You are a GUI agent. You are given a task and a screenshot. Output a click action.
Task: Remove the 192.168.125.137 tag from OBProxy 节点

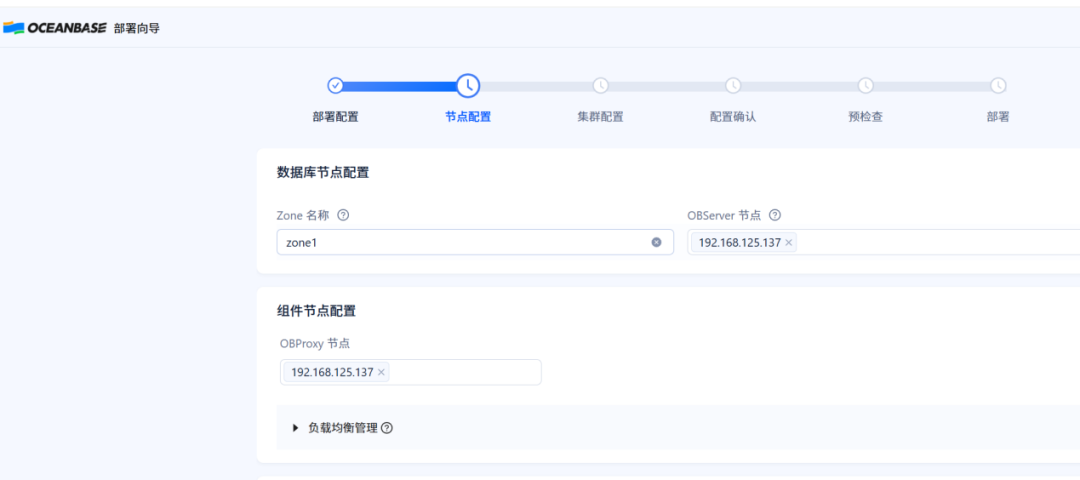(381, 372)
